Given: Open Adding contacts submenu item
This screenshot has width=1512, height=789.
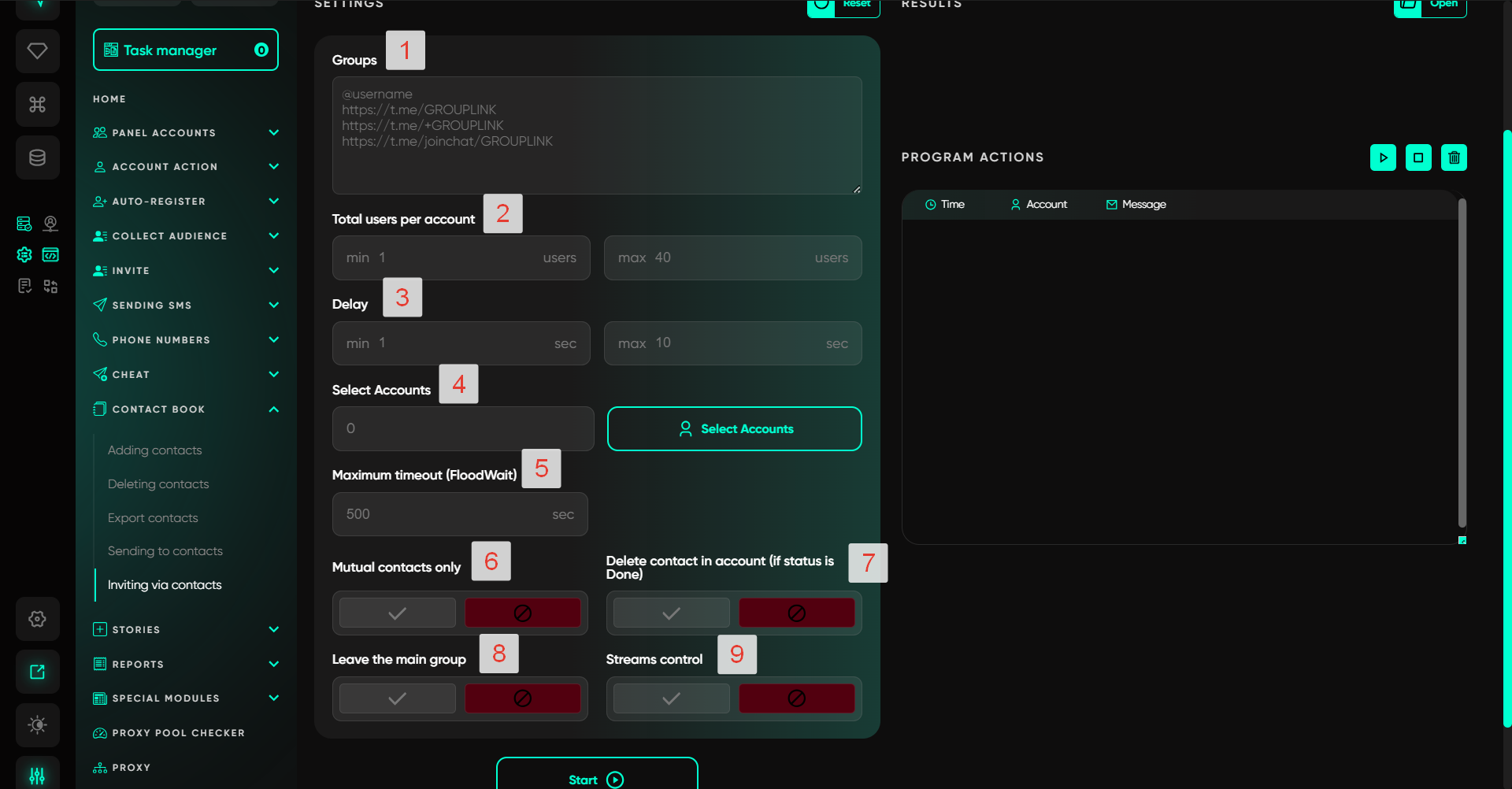Looking at the screenshot, I should point(155,450).
